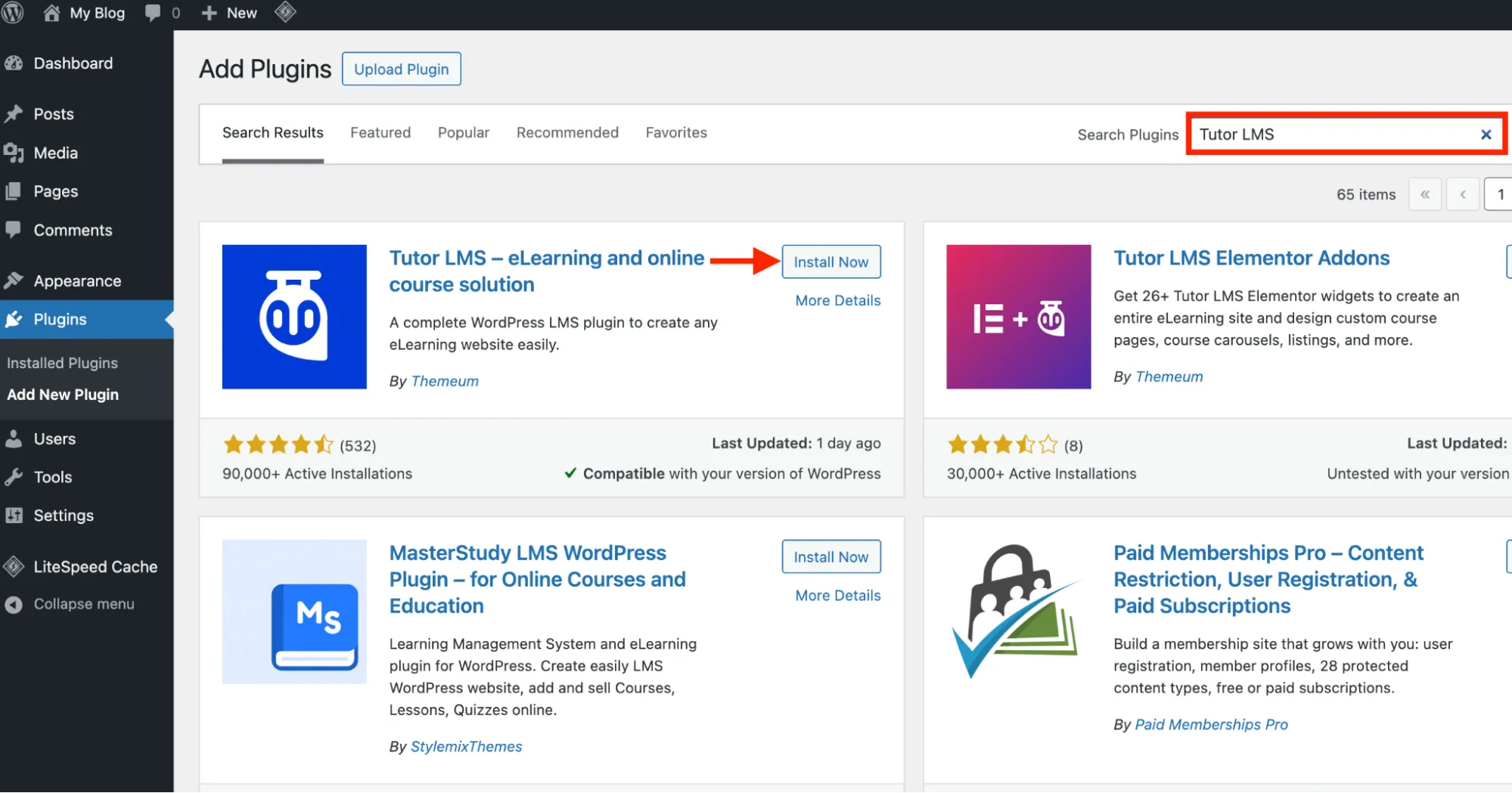Click the Users person icon
Screen dimensions: 1512x793
[14, 438]
